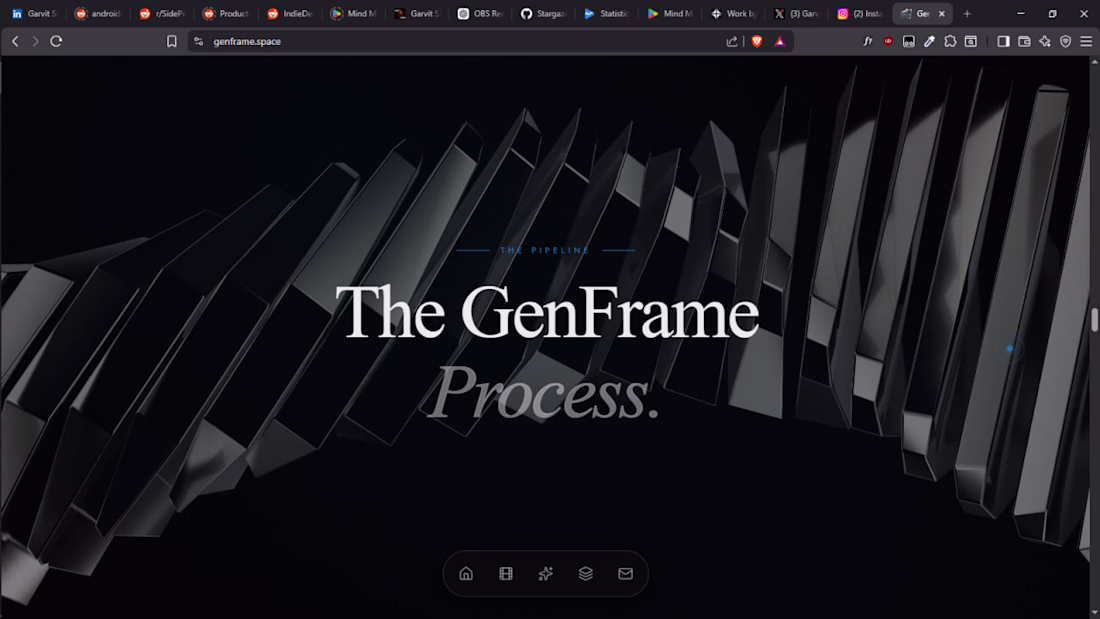Open Leo AI sparkle icon
The image size is (1100, 619).
tap(1045, 41)
